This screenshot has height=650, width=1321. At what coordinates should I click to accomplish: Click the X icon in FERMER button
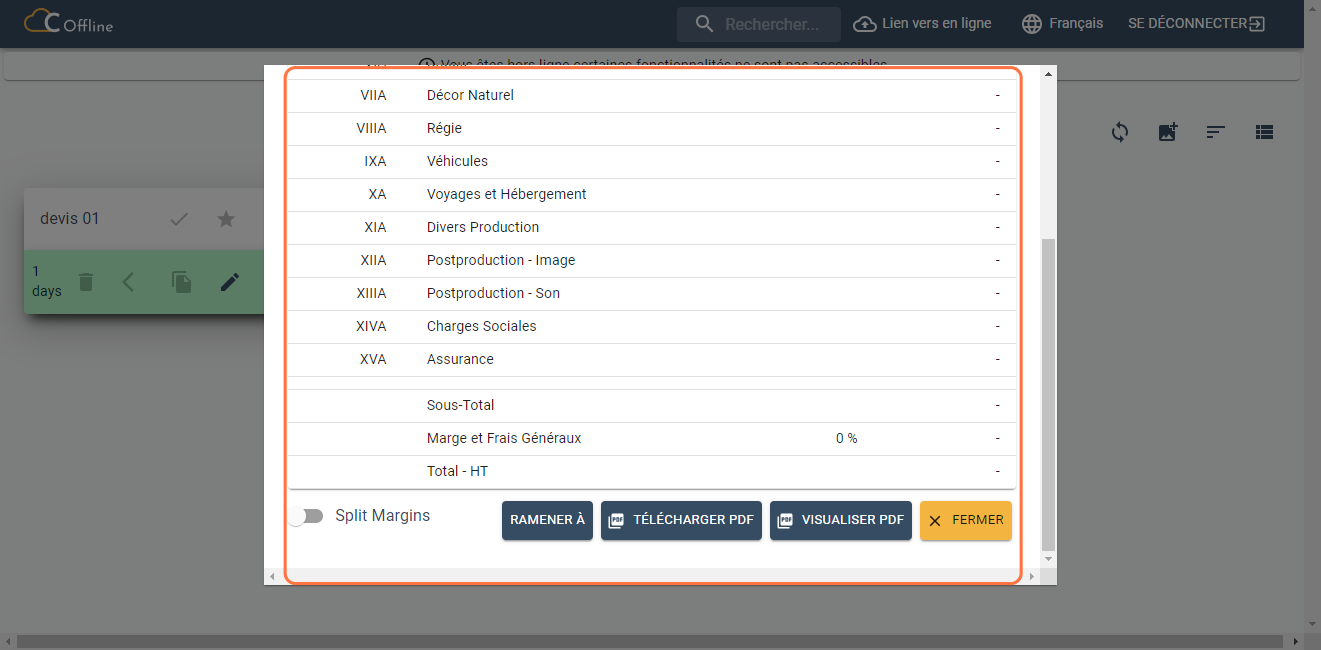(x=935, y=521)
